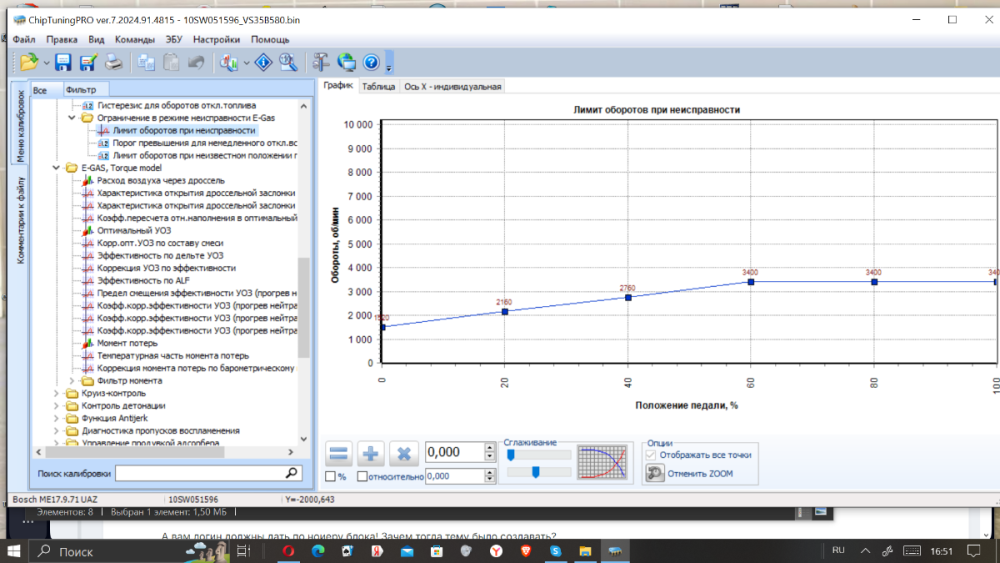
Task: Expand the 'Круиз-контроль' folder
Action: 56,393
